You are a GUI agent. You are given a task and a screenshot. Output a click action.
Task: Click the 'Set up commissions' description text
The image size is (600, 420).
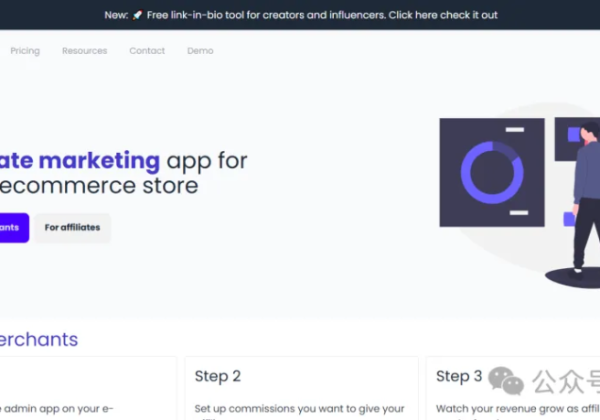299,409
